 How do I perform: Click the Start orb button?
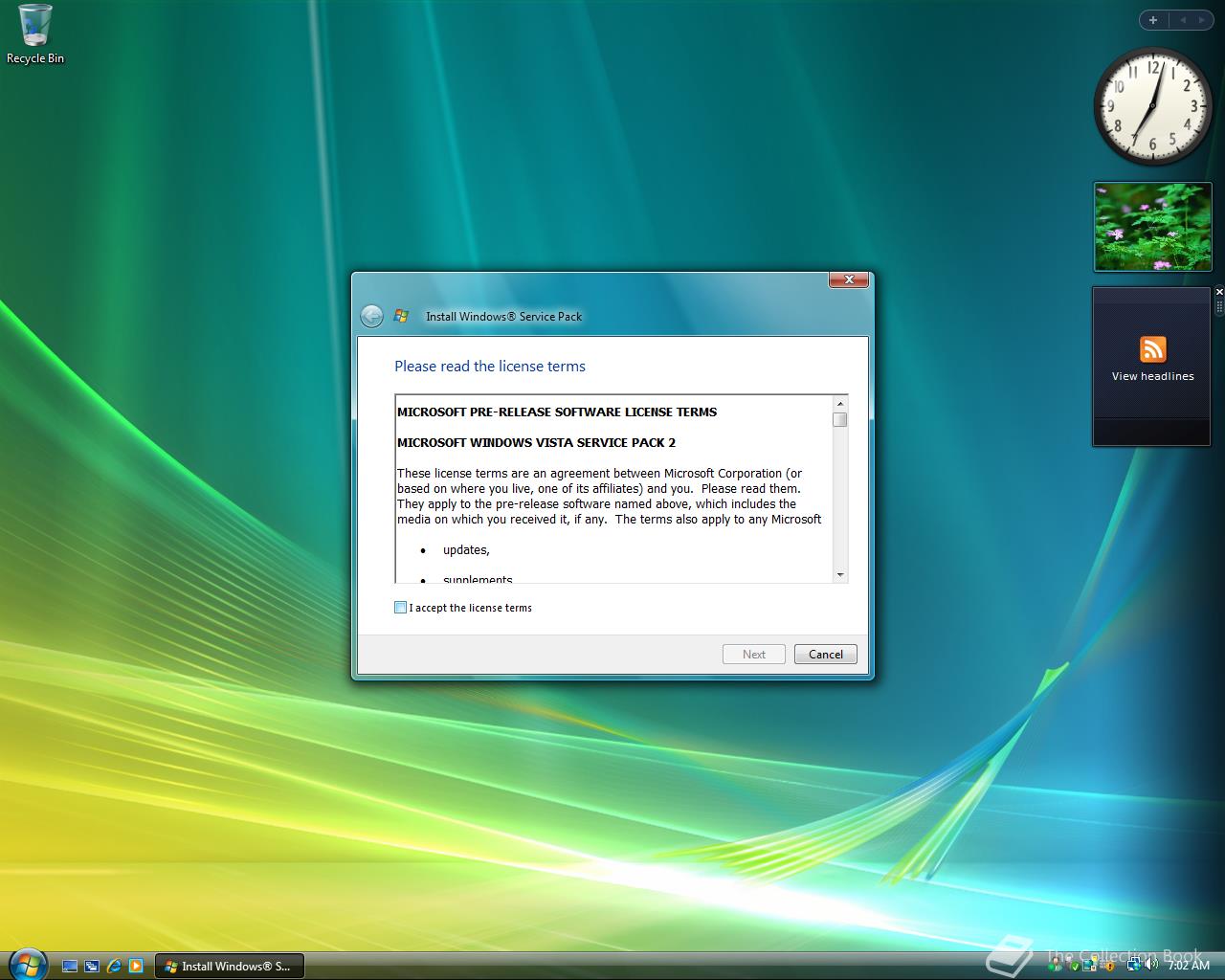coord(27,964)
